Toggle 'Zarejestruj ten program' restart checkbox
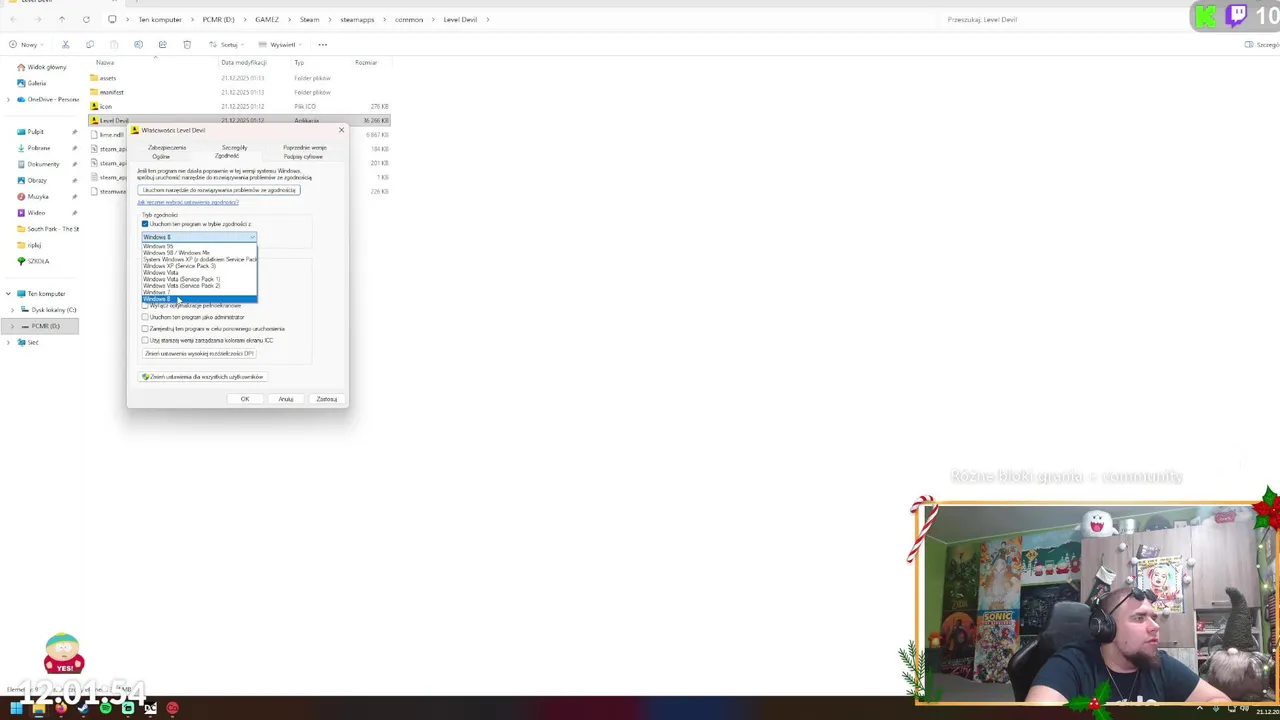1280x720 pixels. [145, 328]
